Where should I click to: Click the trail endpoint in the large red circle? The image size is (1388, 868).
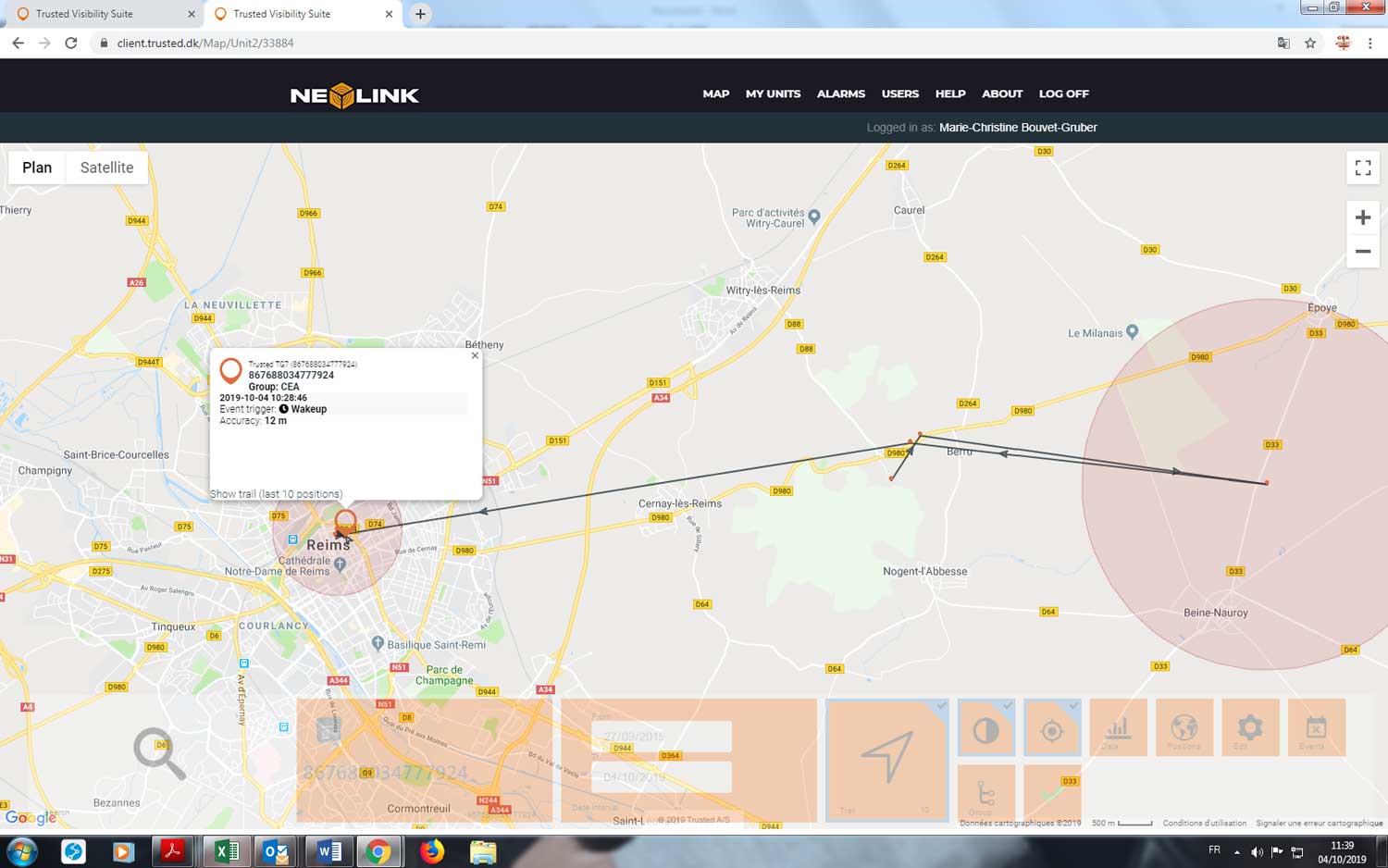tap(1267, 483)
